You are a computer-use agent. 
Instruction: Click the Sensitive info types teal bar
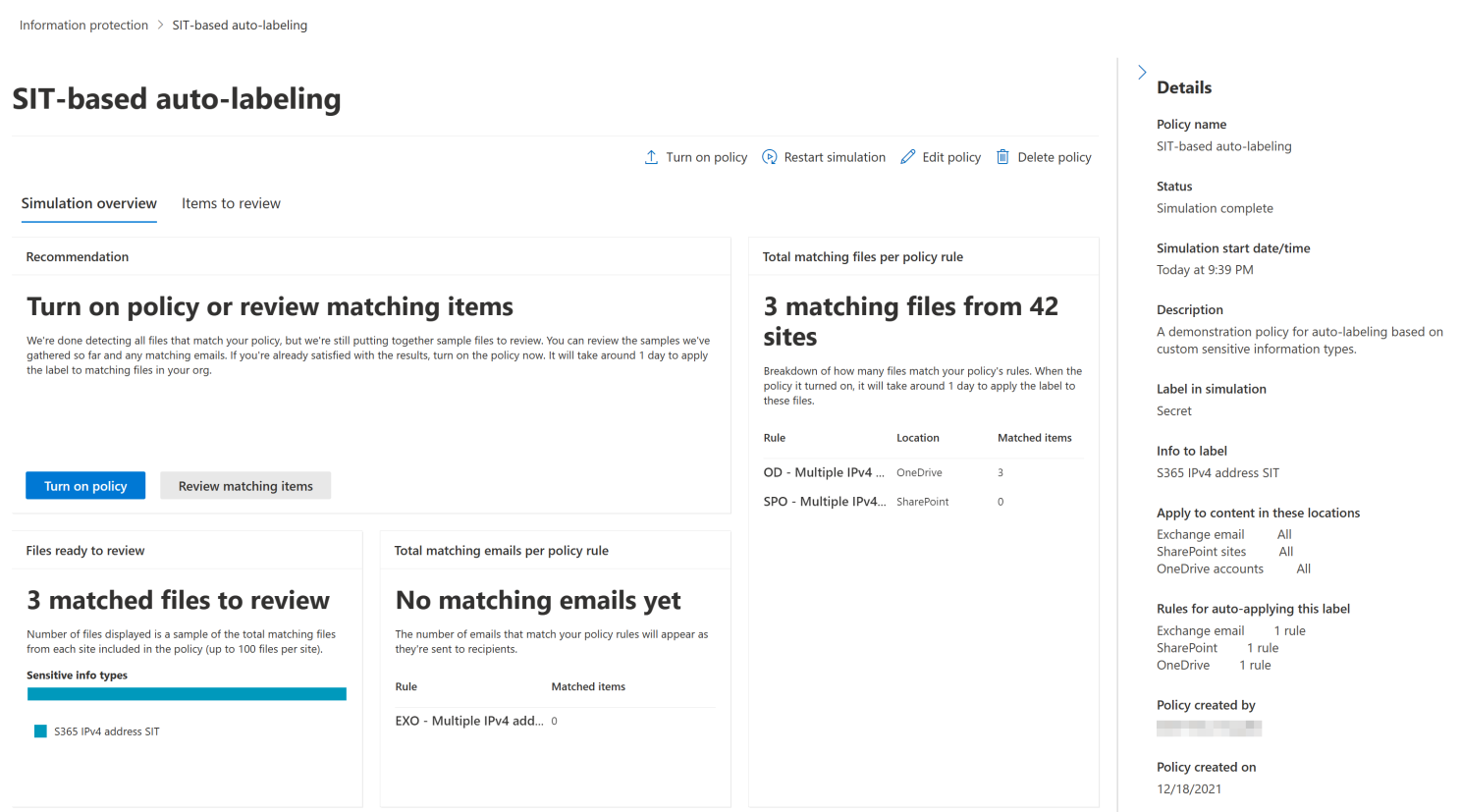pos(187,694)
